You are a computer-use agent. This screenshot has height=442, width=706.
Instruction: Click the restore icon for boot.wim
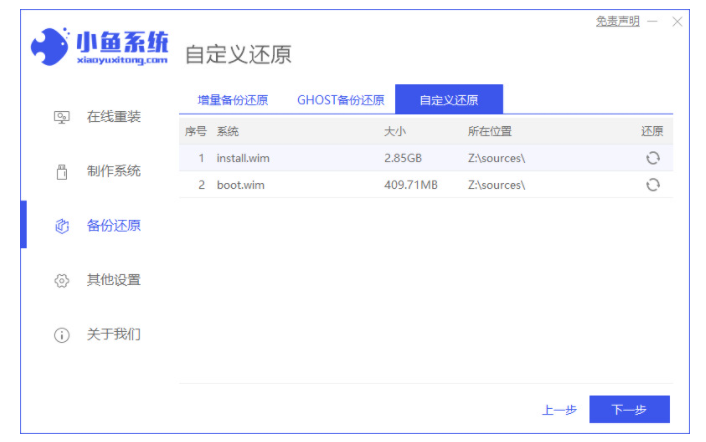(x=653, y=185)
